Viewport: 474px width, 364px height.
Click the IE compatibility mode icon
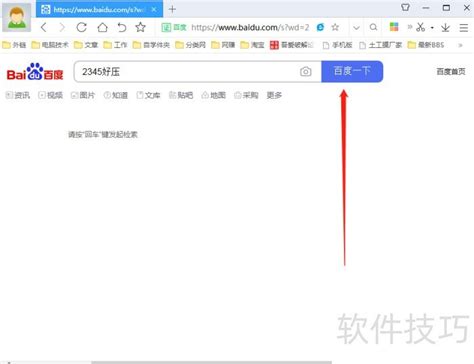pos(320,27)
